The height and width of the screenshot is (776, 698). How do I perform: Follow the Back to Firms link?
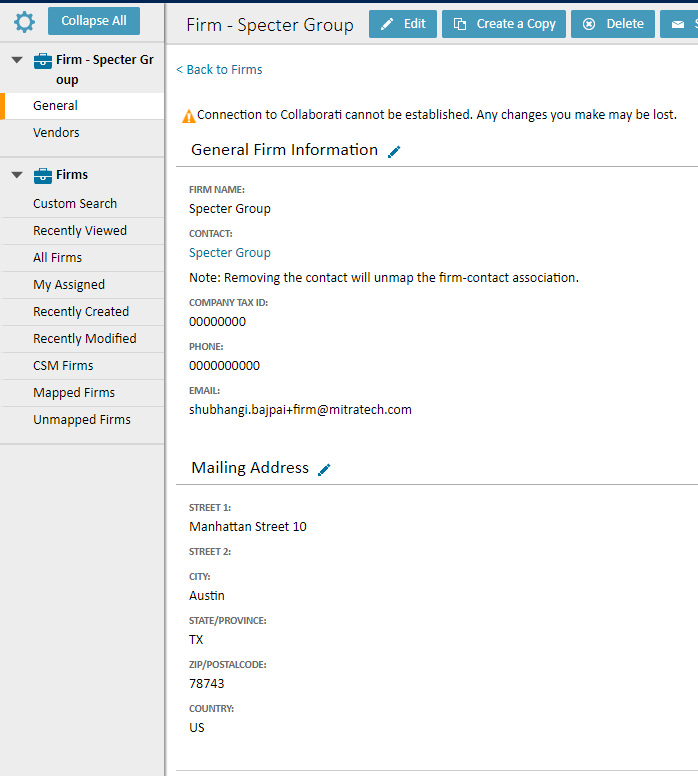coord(219,70)
